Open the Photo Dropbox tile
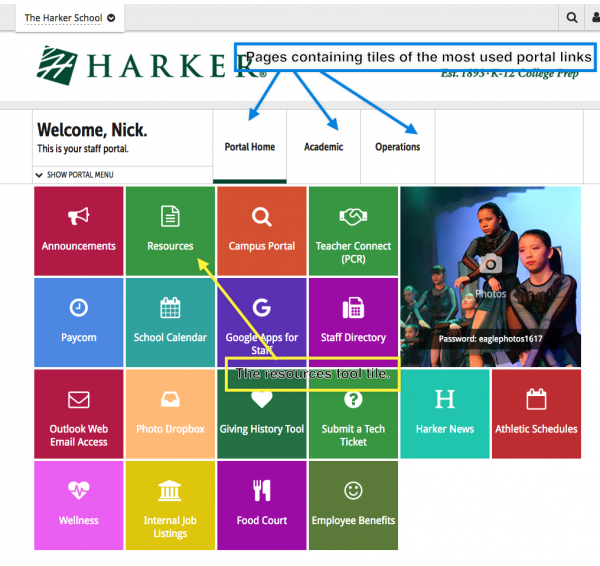 click(170, 414)
